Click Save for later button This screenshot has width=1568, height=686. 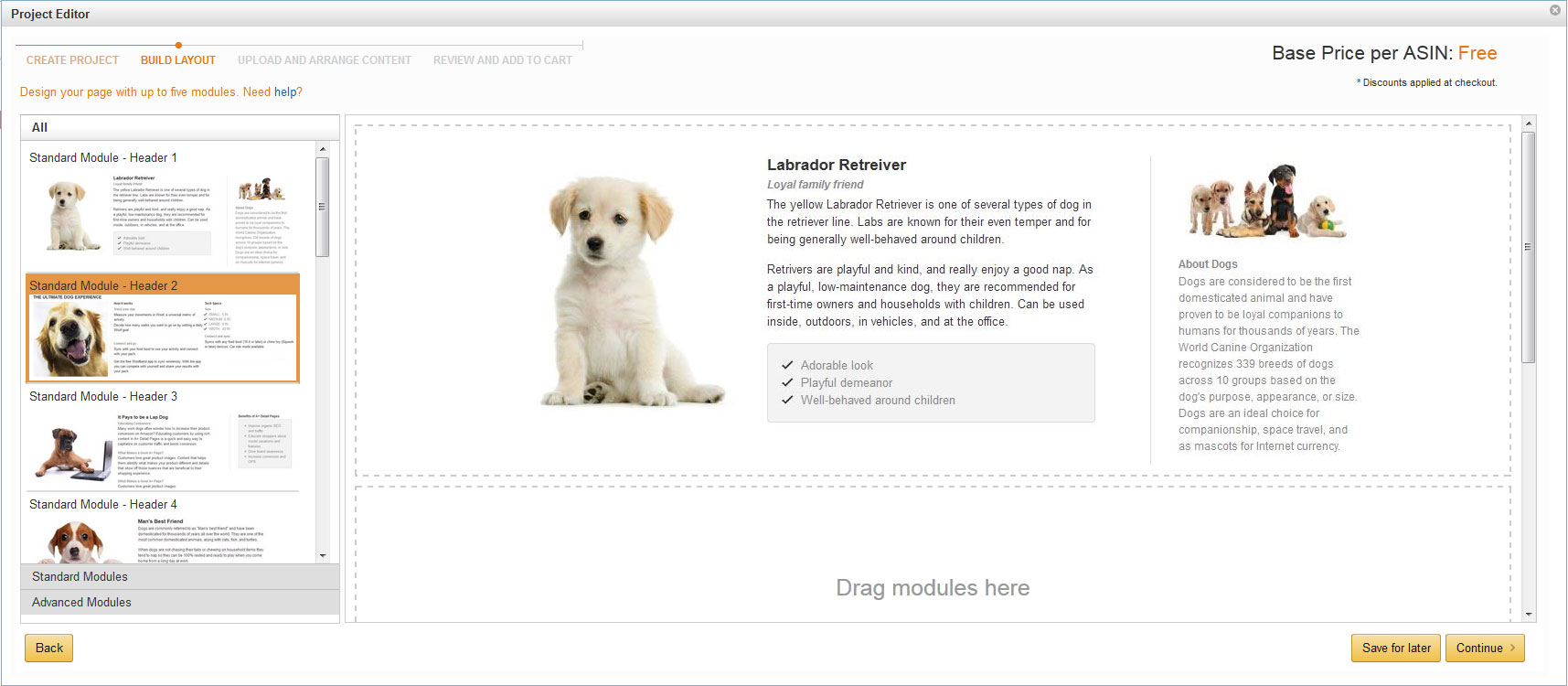[x=1396, y=648]
